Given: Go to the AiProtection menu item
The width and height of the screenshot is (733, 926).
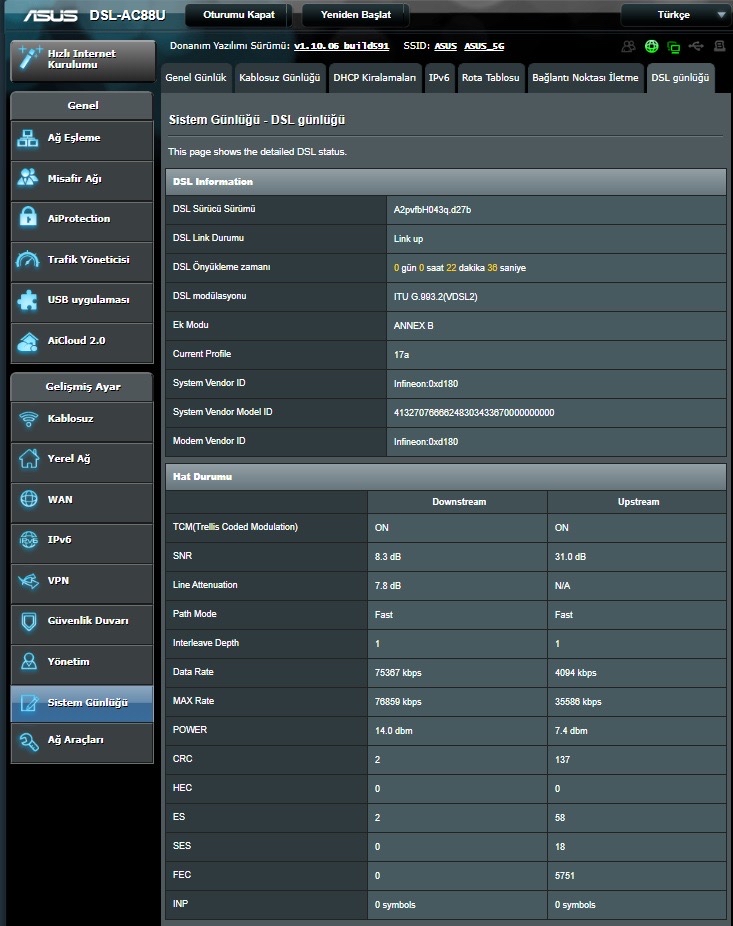Looking at the screenshot, I should pos(82,221).
